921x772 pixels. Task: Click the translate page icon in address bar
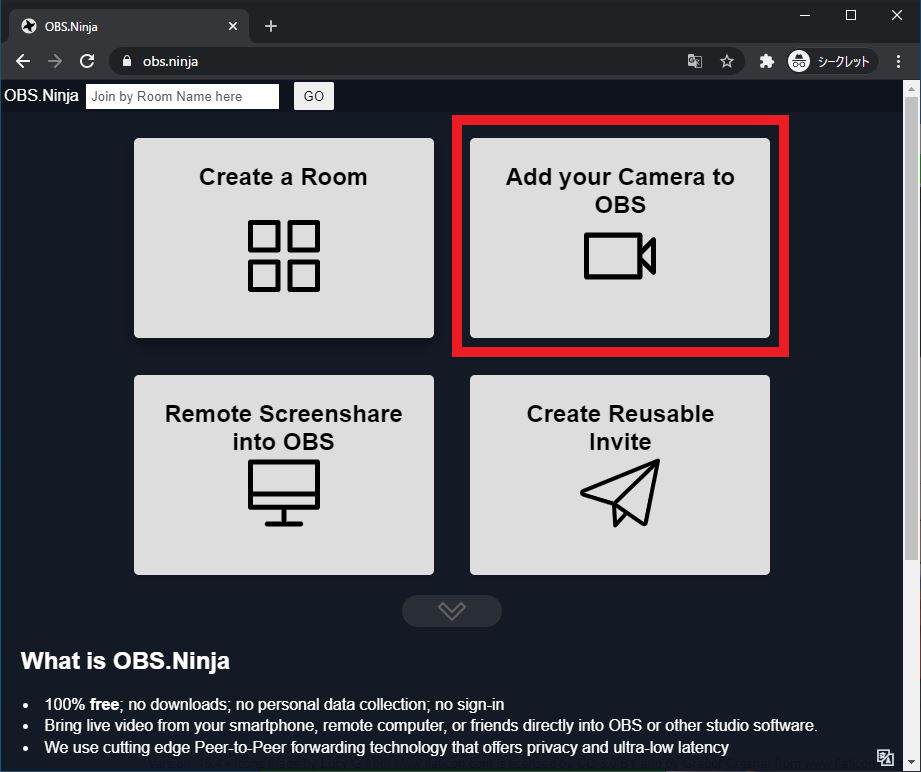(x=695, y=61)
